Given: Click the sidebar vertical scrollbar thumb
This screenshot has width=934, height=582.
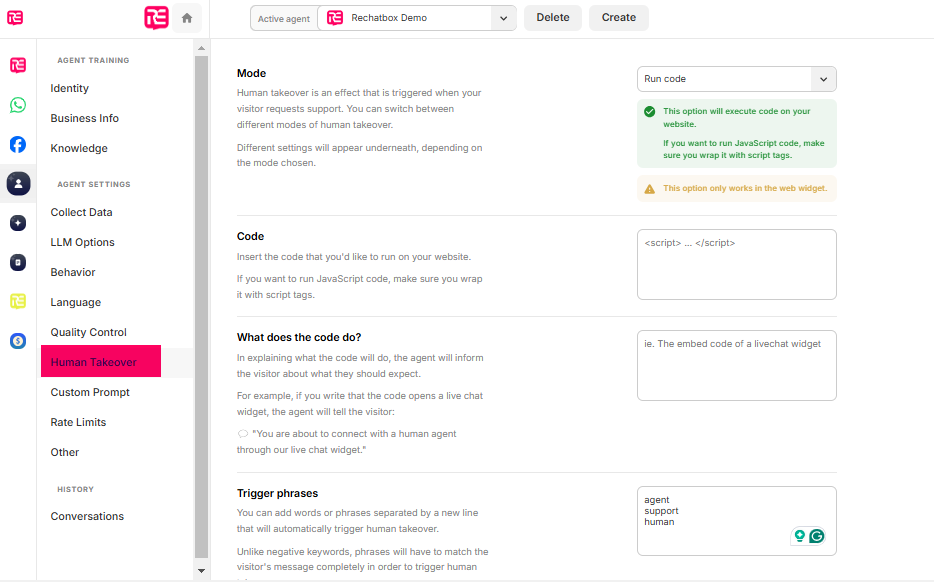Looking at the screenshot, I should [x=201, y=307].
